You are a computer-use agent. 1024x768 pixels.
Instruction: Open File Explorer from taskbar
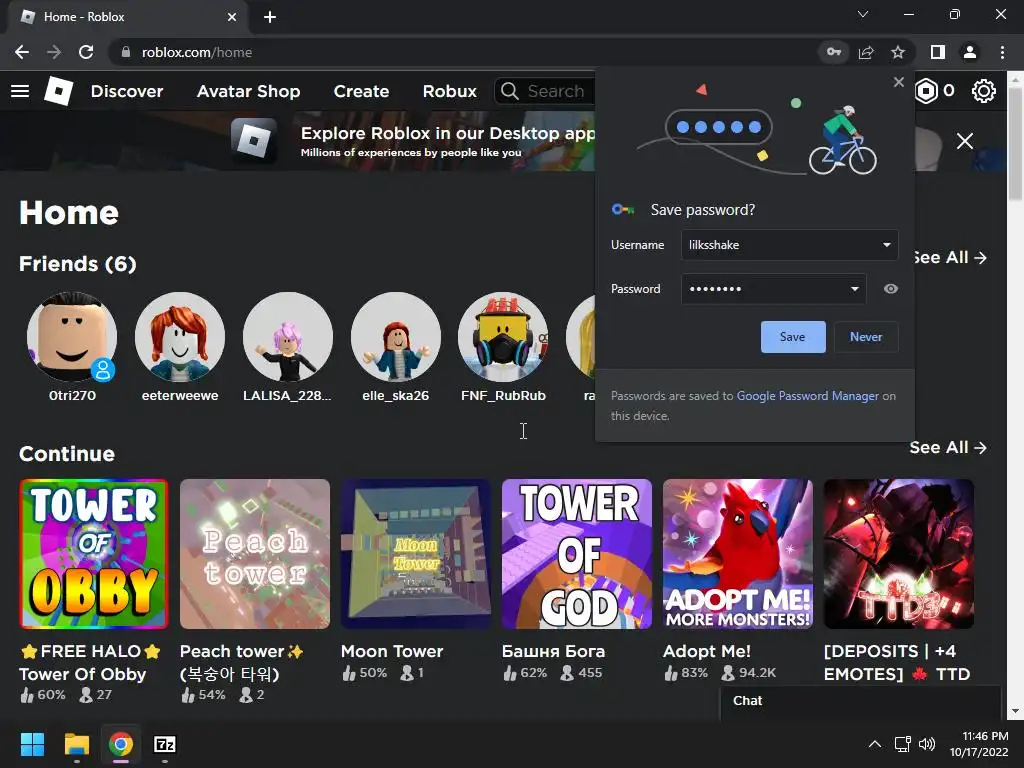pos(76,744)
